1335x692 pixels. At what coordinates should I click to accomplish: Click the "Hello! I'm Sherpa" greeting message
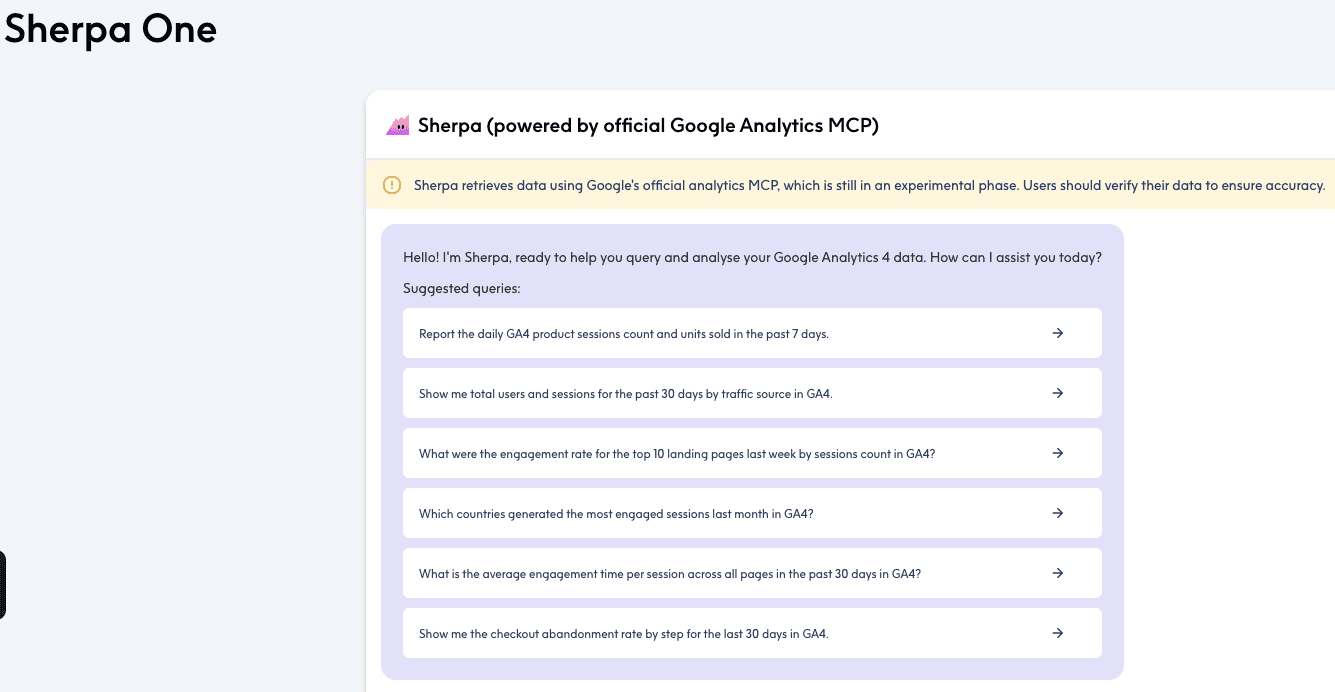point(752,257)
